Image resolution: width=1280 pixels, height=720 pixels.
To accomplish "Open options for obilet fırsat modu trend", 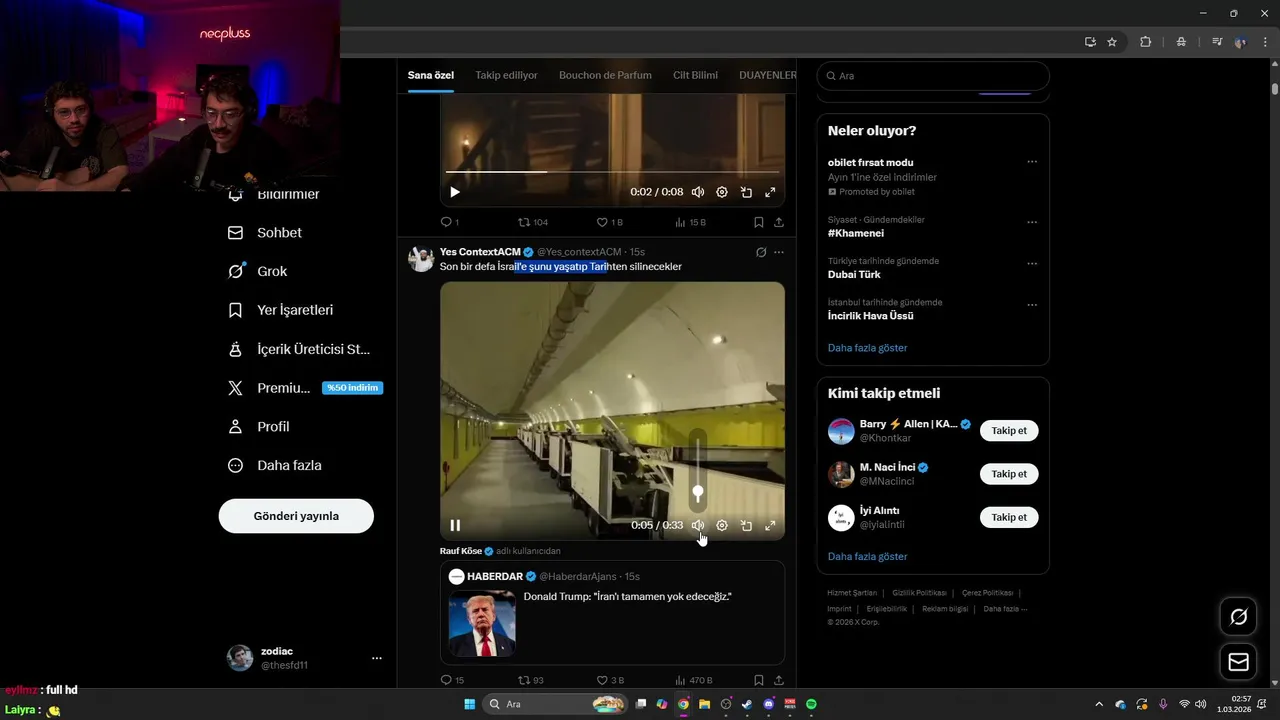I will click(1032, 162).
